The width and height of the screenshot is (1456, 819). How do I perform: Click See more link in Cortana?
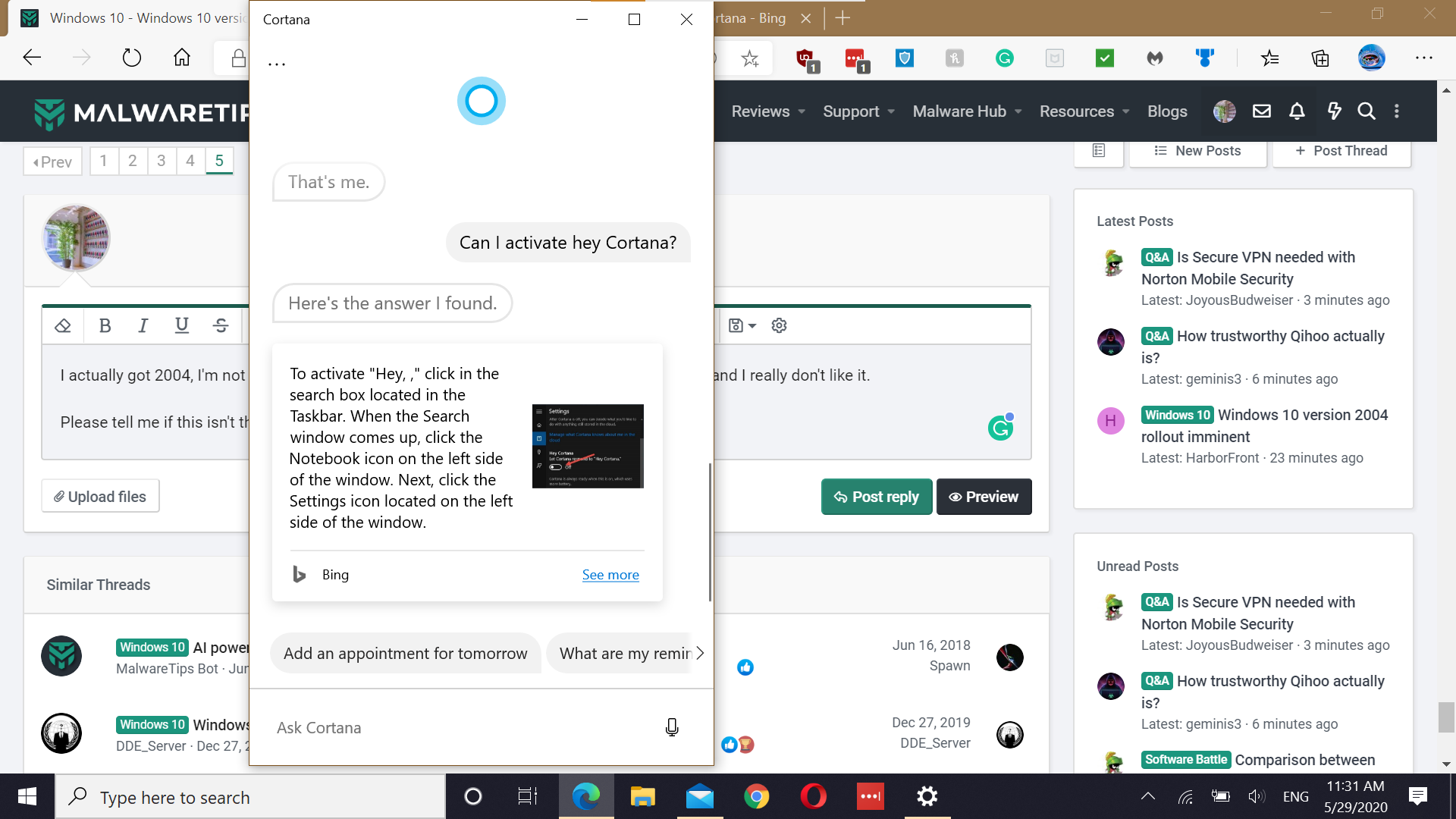click(610, 575)
